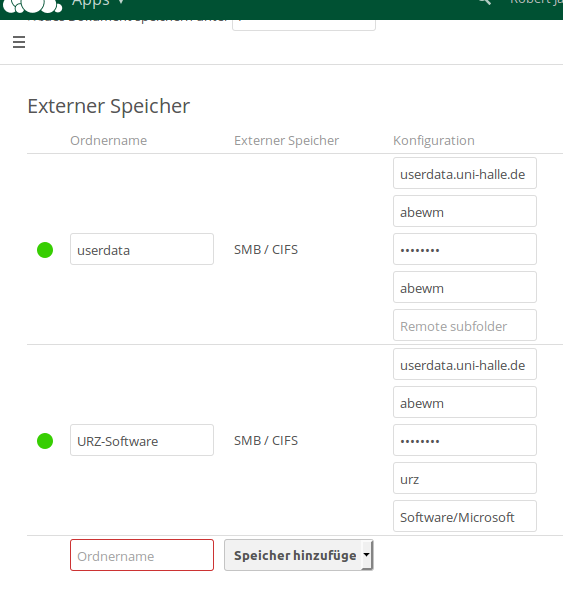The width and height of the screenshot is (563, 591).
Task: Click the empty Remote subfolder field
Action: [x=465, y=325]
